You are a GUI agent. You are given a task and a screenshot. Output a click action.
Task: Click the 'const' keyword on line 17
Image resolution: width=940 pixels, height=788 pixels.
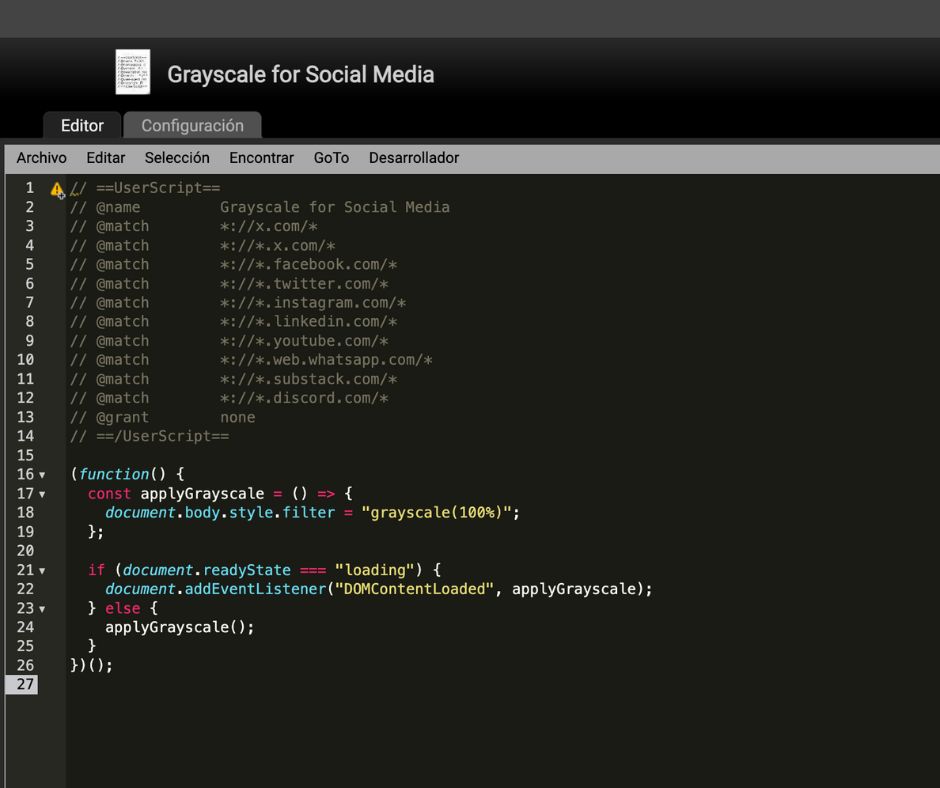(x=109, y=494)
